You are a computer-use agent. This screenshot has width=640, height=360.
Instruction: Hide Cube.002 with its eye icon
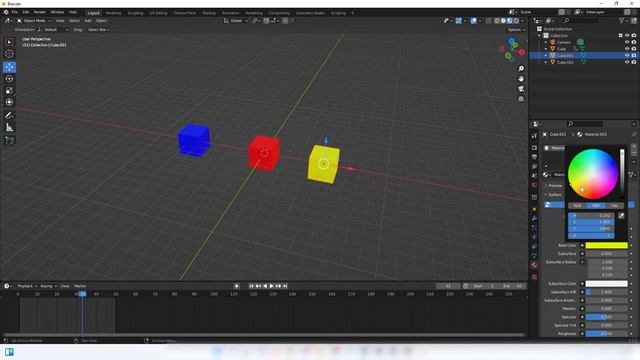point(627,62)
